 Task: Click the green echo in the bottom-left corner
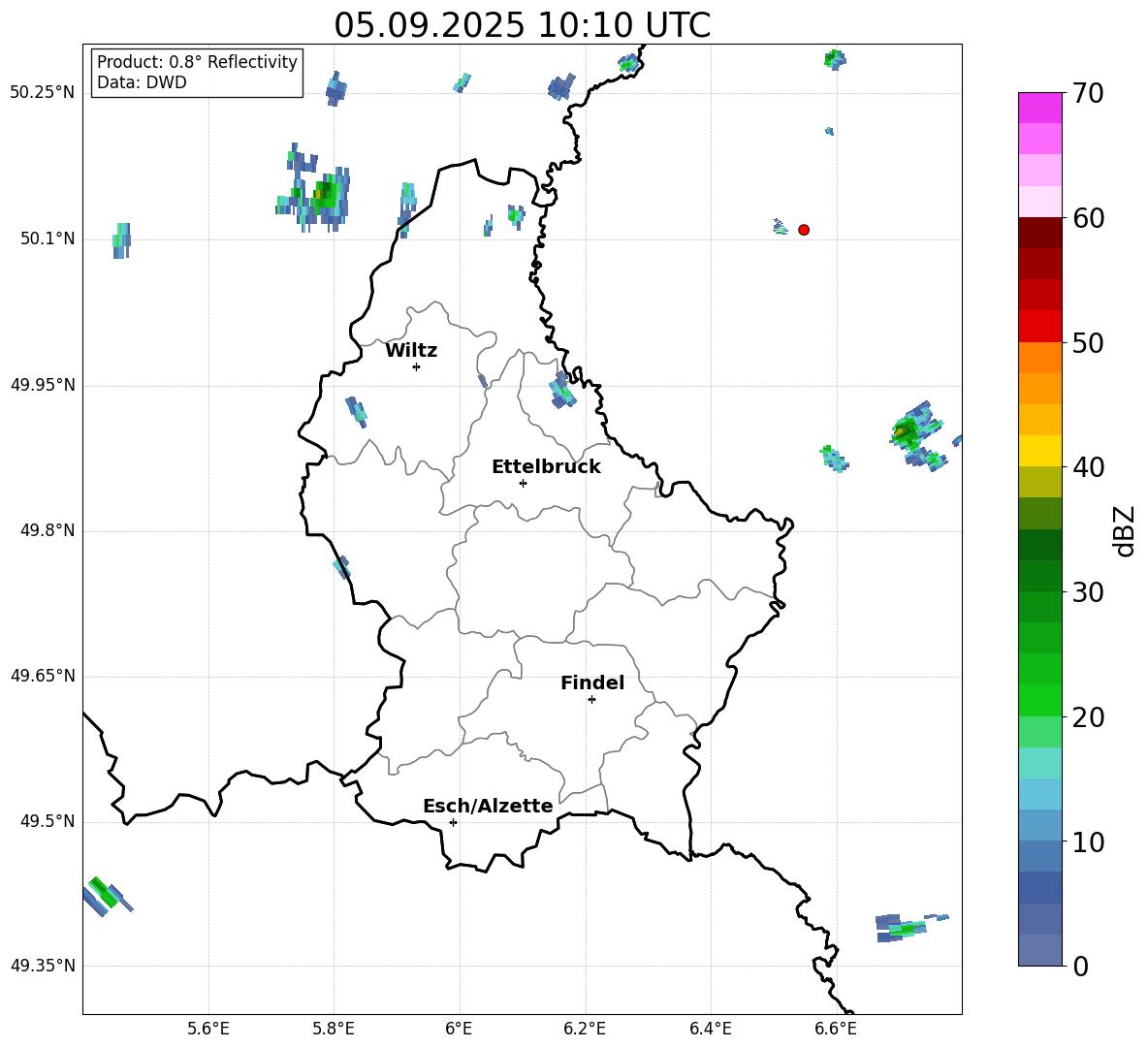(x=103, y=892)
